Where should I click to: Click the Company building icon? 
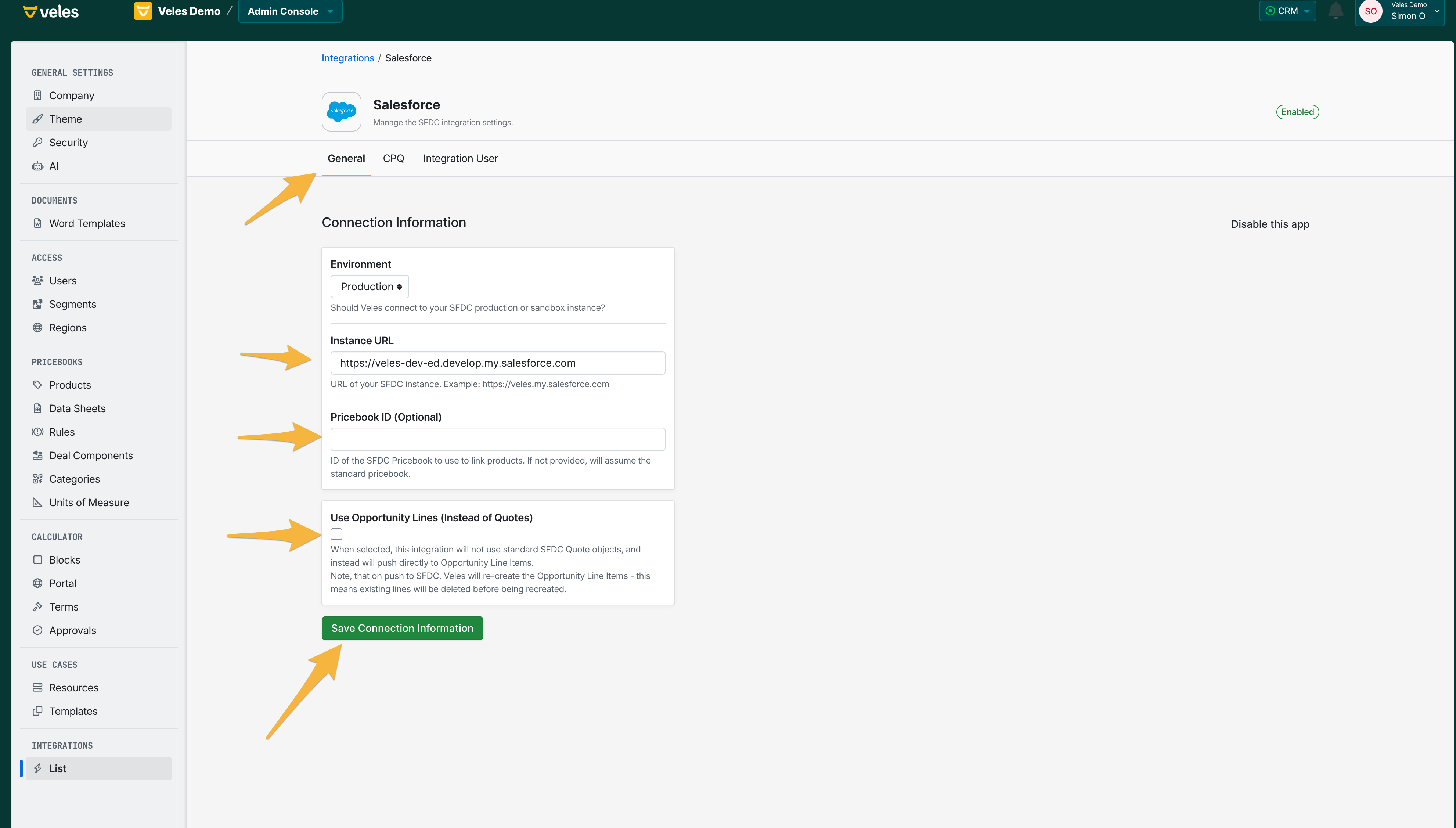(37, 95)
